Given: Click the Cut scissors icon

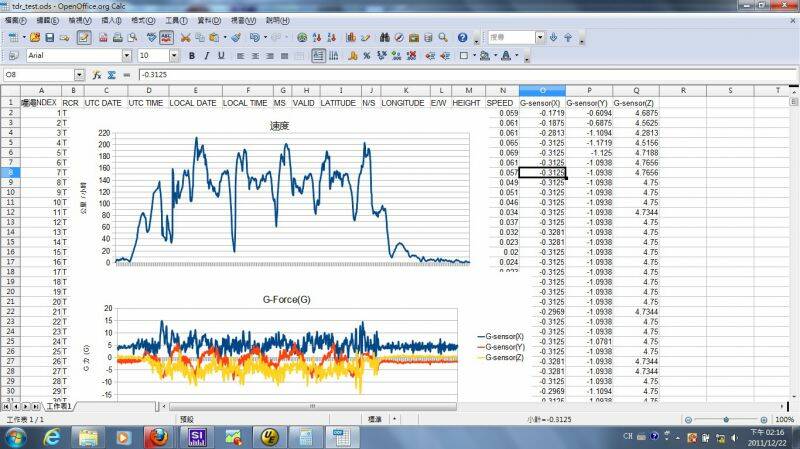Looking at the screenshot, I should (x=185, y=38).
